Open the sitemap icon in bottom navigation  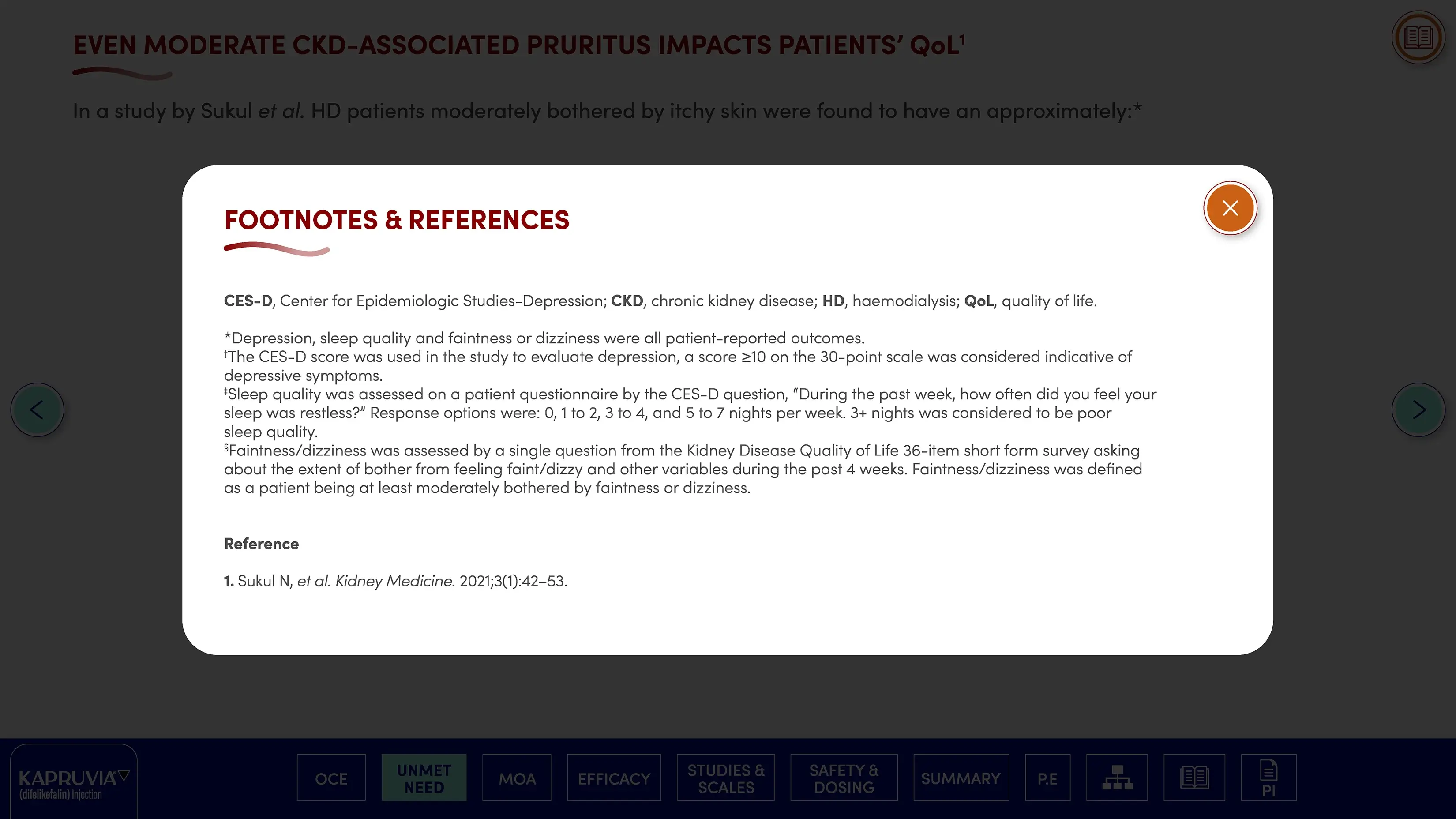click(x=1117, y=778)
